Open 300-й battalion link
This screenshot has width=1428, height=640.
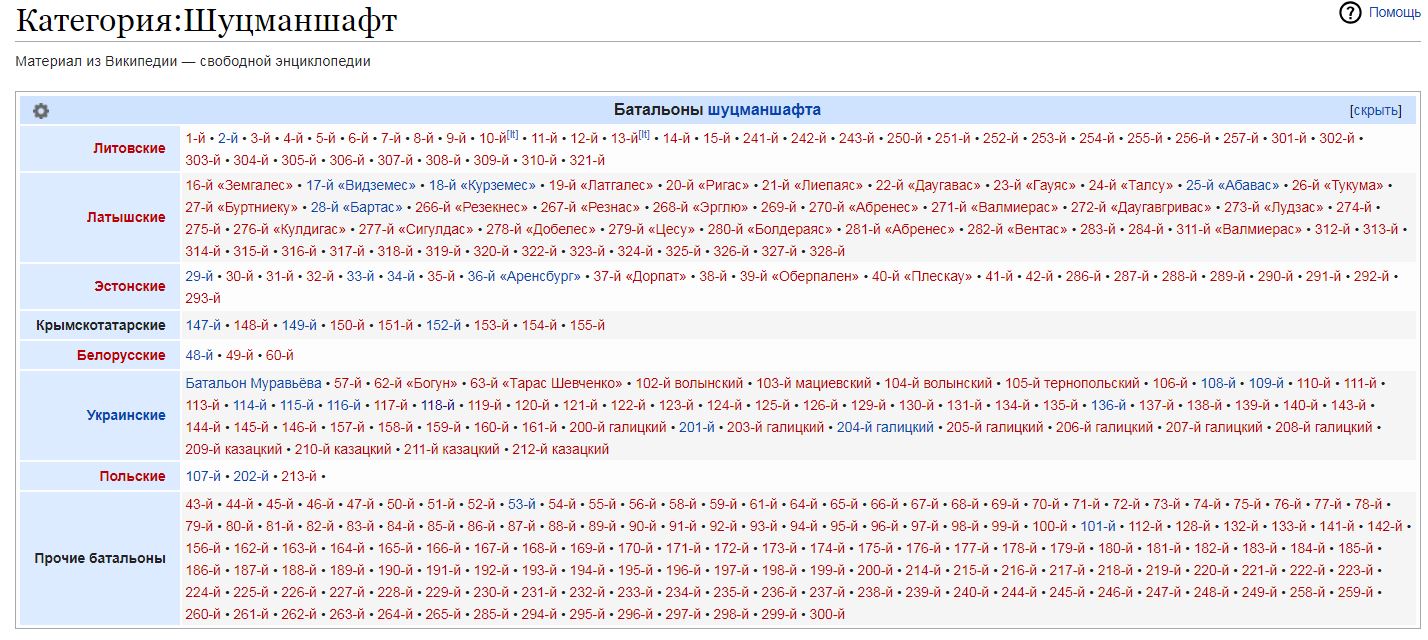[827, 614]
